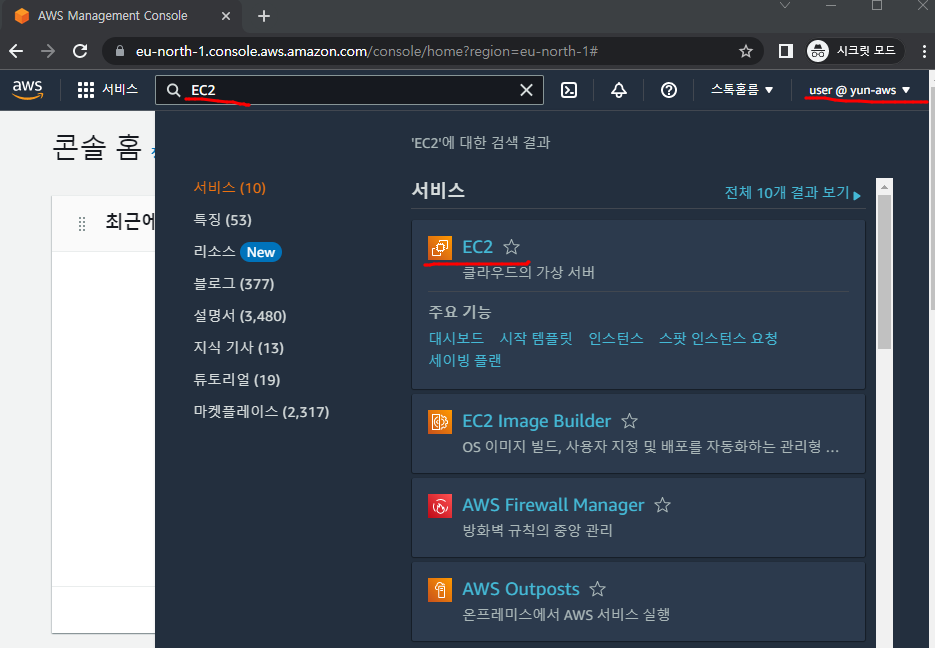Go forward with the browser forward arrow
This screenshot has height=648, width=935.
point(48,51)
